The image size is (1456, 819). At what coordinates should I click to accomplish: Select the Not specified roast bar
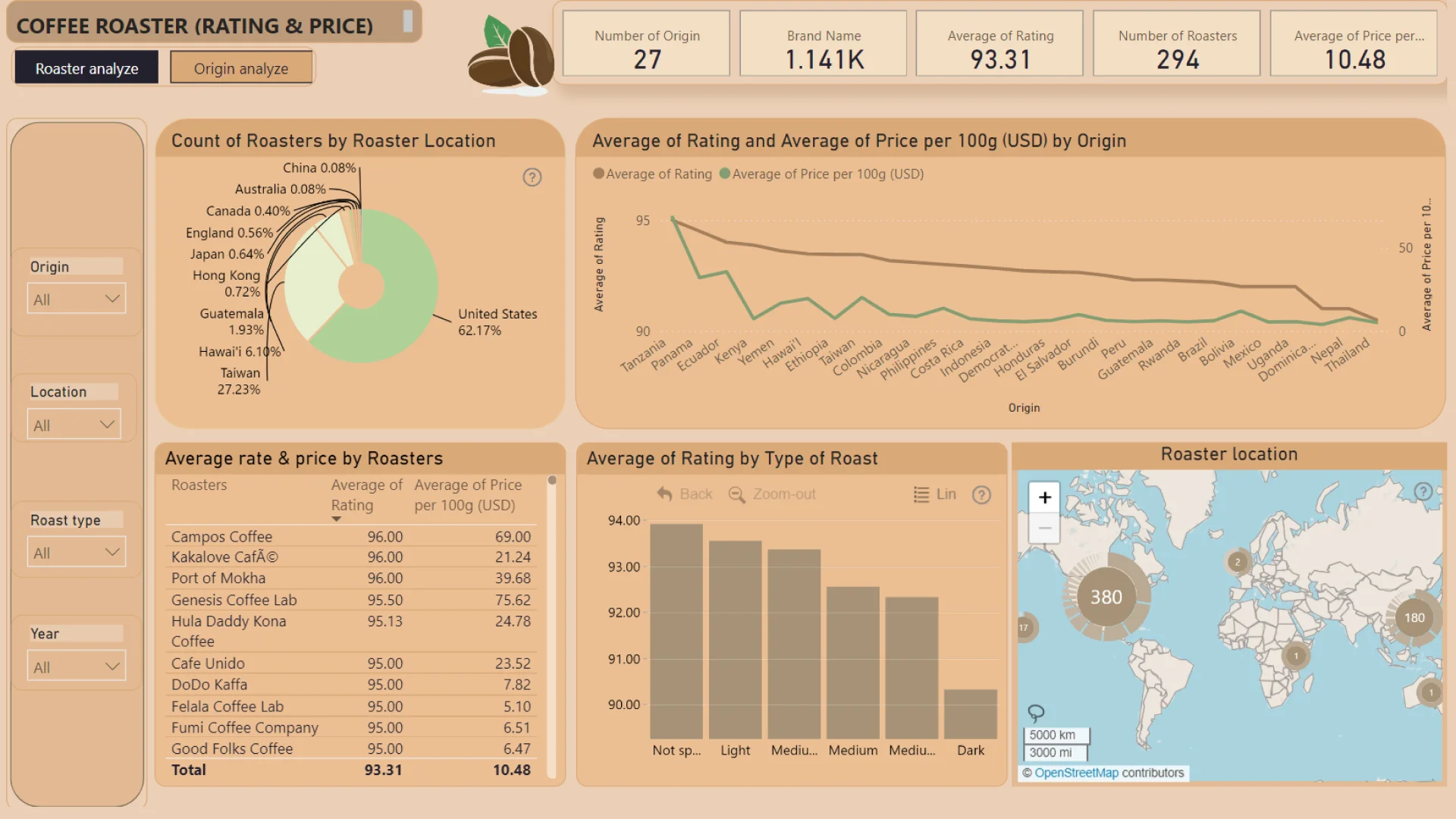[676, 631]
